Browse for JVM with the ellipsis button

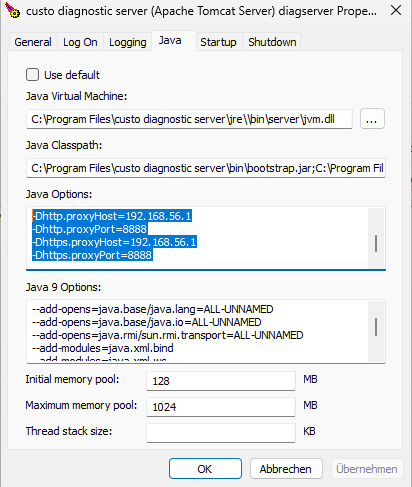click(x=372, y=119)
